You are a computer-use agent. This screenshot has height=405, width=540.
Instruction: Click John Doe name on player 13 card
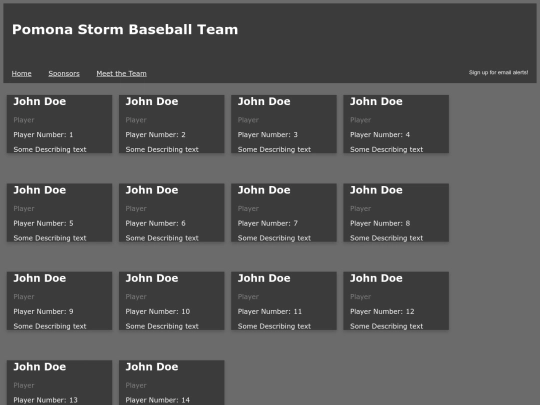click(x=40, y=367)
